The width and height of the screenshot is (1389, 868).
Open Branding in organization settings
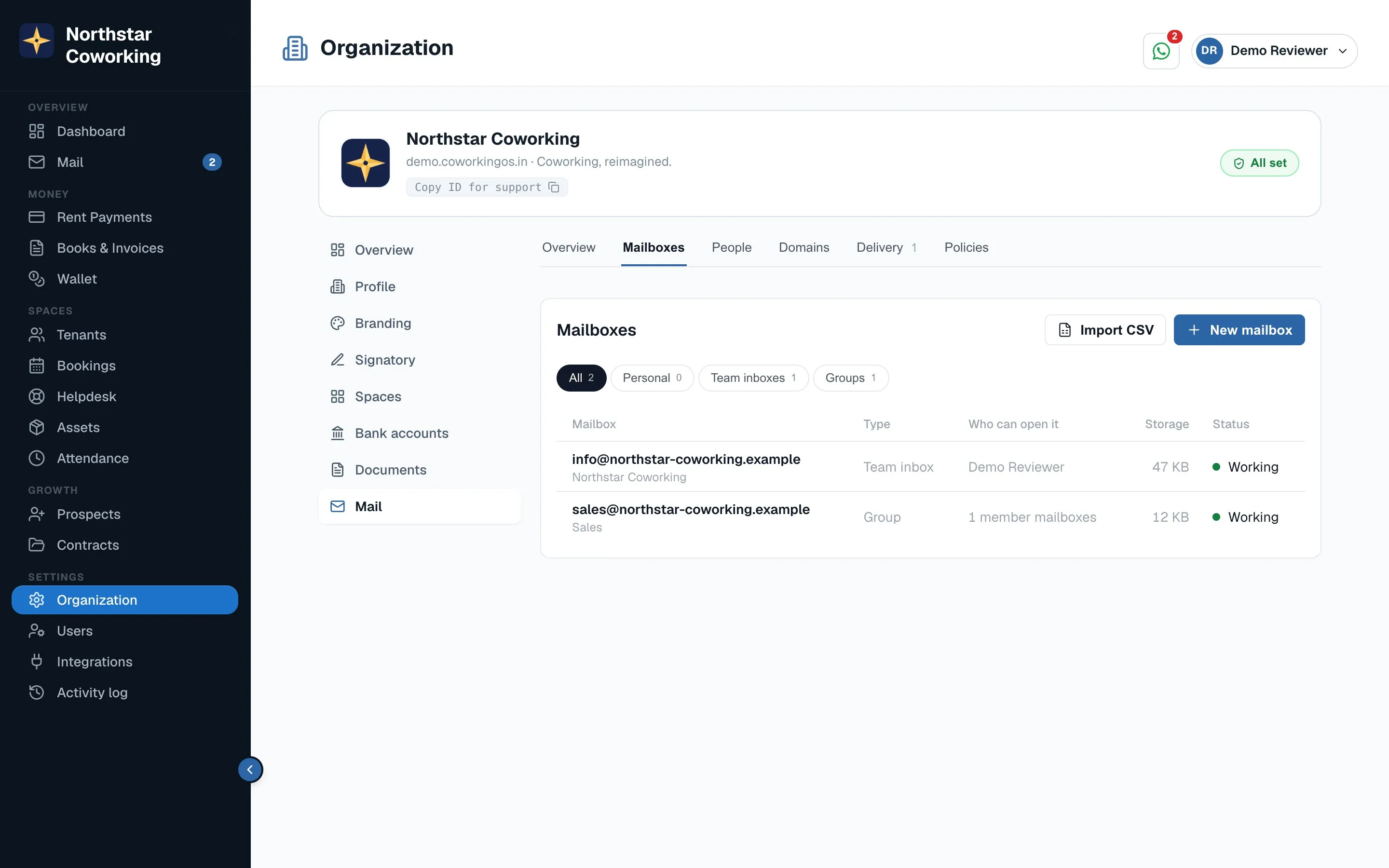pos(420,323)
